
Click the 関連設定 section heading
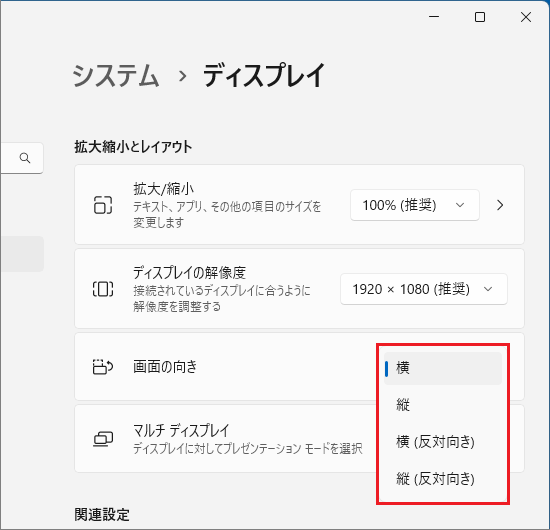coord(102,515)
